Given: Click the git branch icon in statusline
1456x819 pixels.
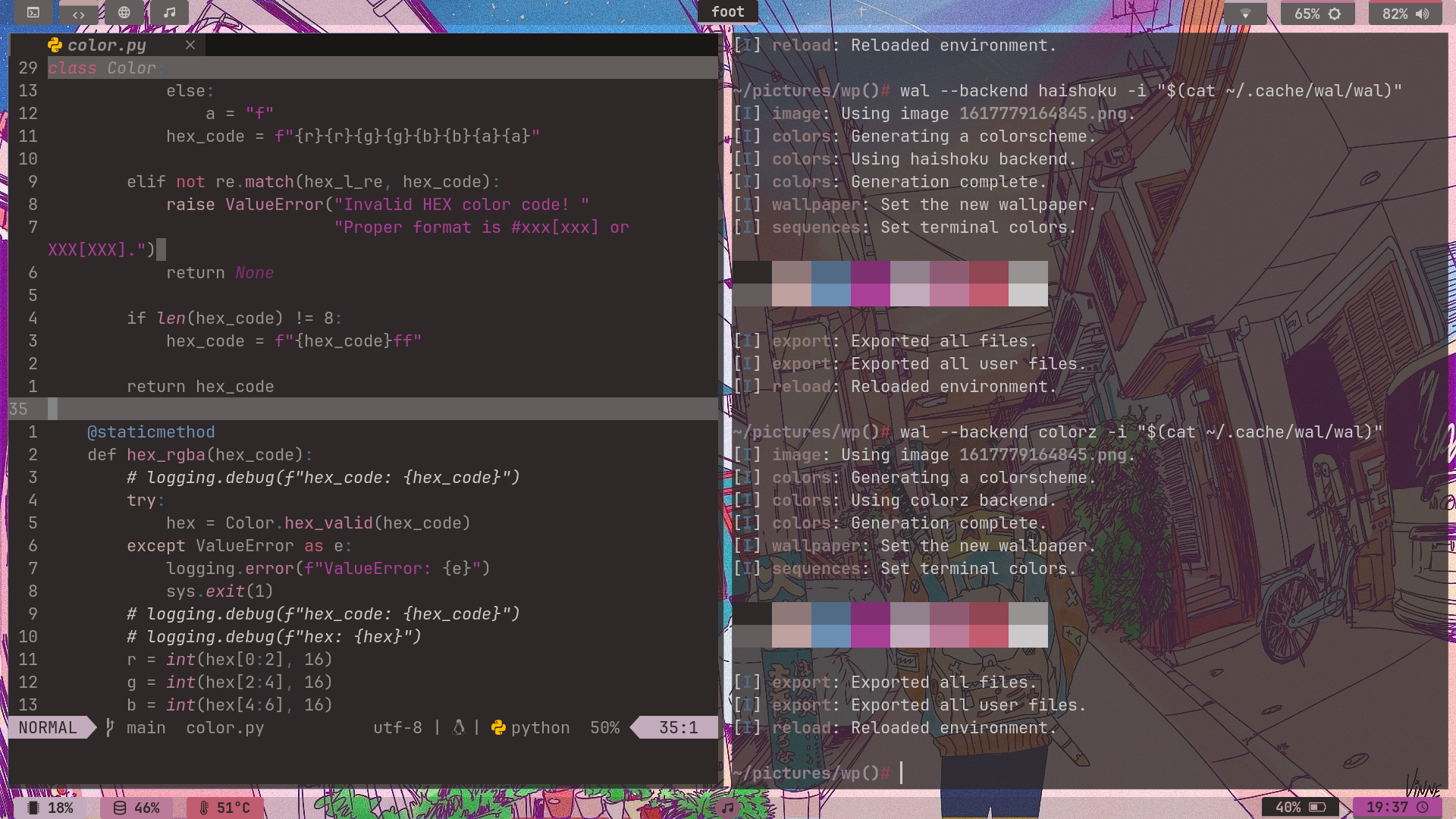Looking at the screenshot, I should pos(110,728).
